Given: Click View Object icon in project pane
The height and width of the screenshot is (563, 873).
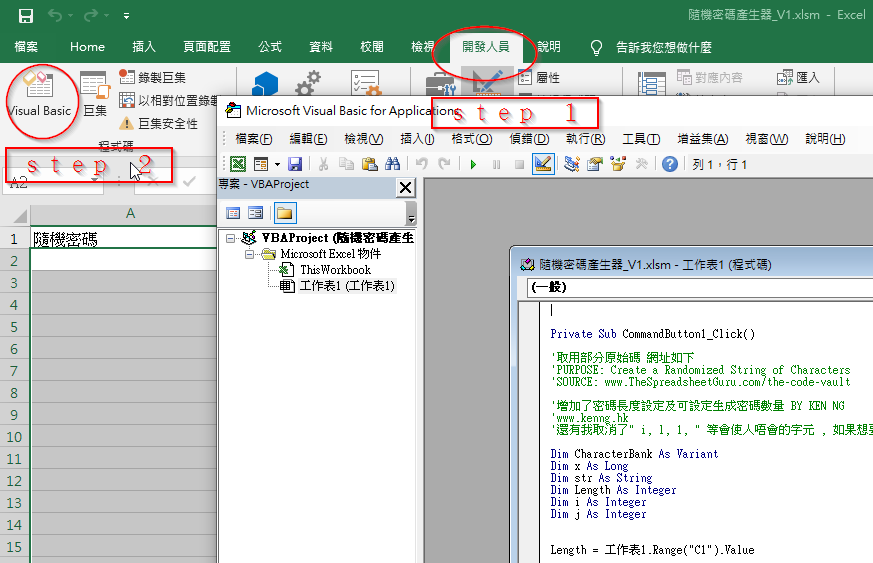Looking at the screenshot, I should 256,212.
